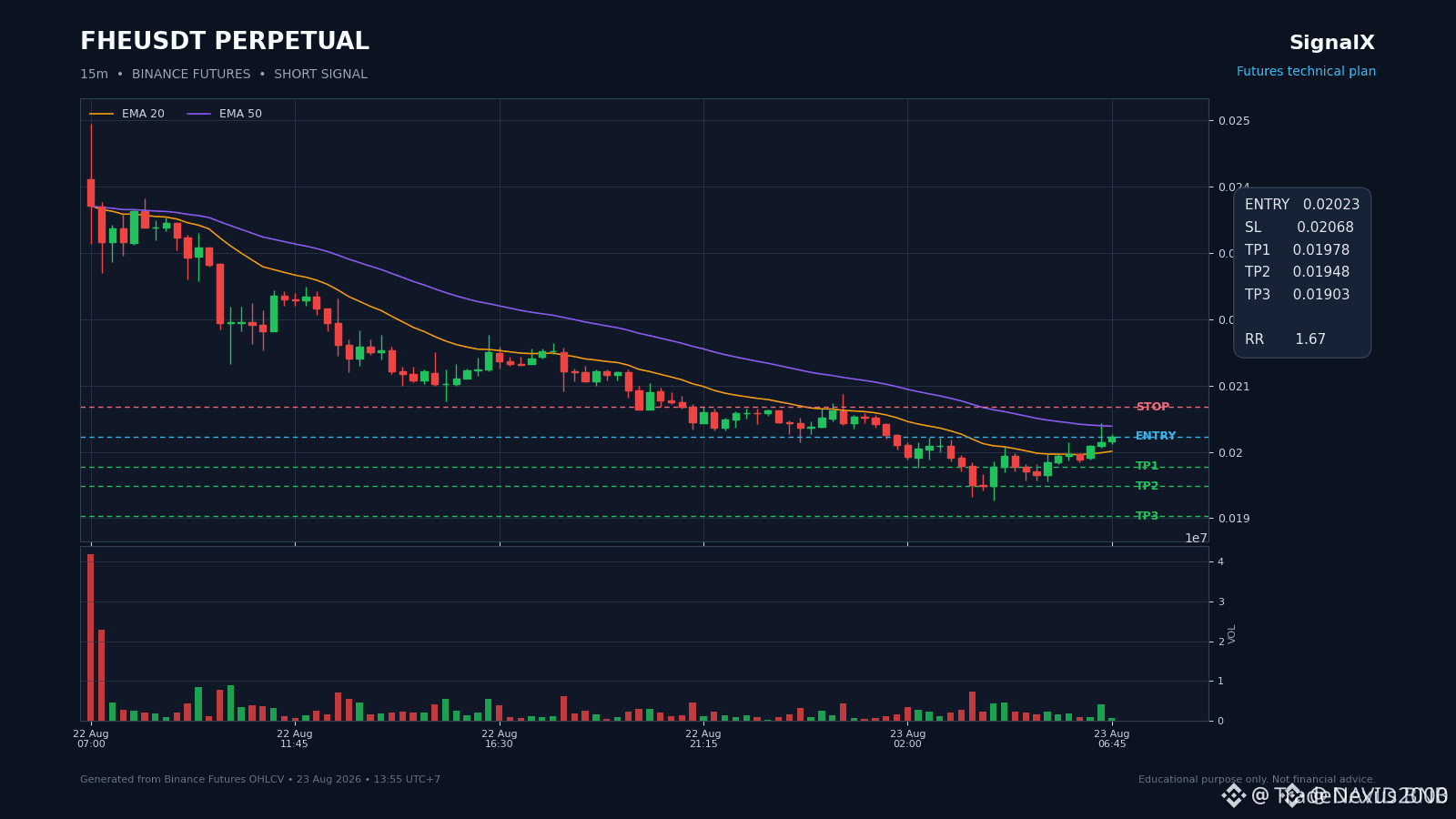Click the 0.02 price axis label
1456x819 pixels.
(x=1231, y=453)
